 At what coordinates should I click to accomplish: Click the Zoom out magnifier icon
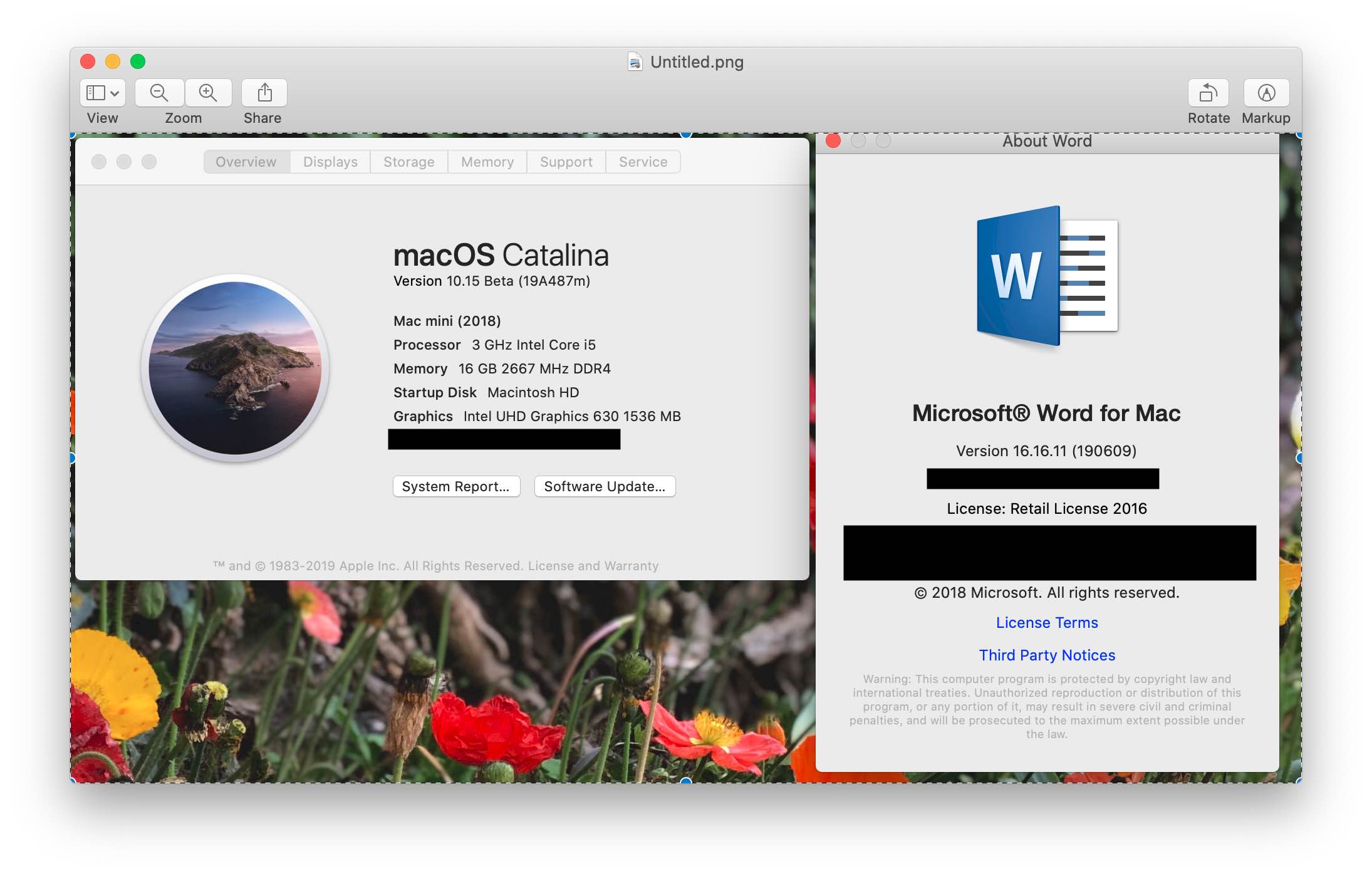click(x=159, y=93)
